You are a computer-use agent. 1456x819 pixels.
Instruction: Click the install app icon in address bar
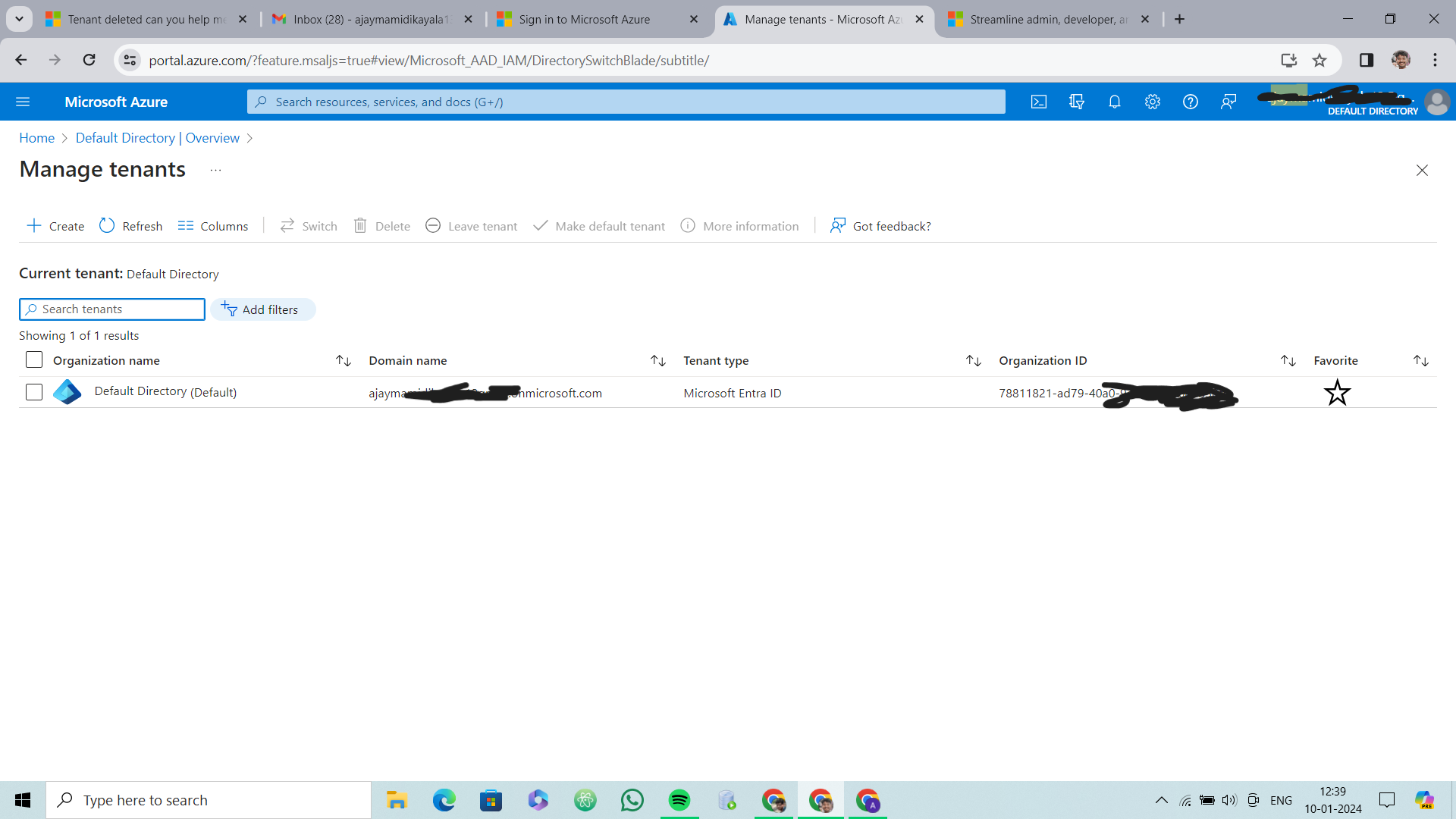click(1288, 60)
